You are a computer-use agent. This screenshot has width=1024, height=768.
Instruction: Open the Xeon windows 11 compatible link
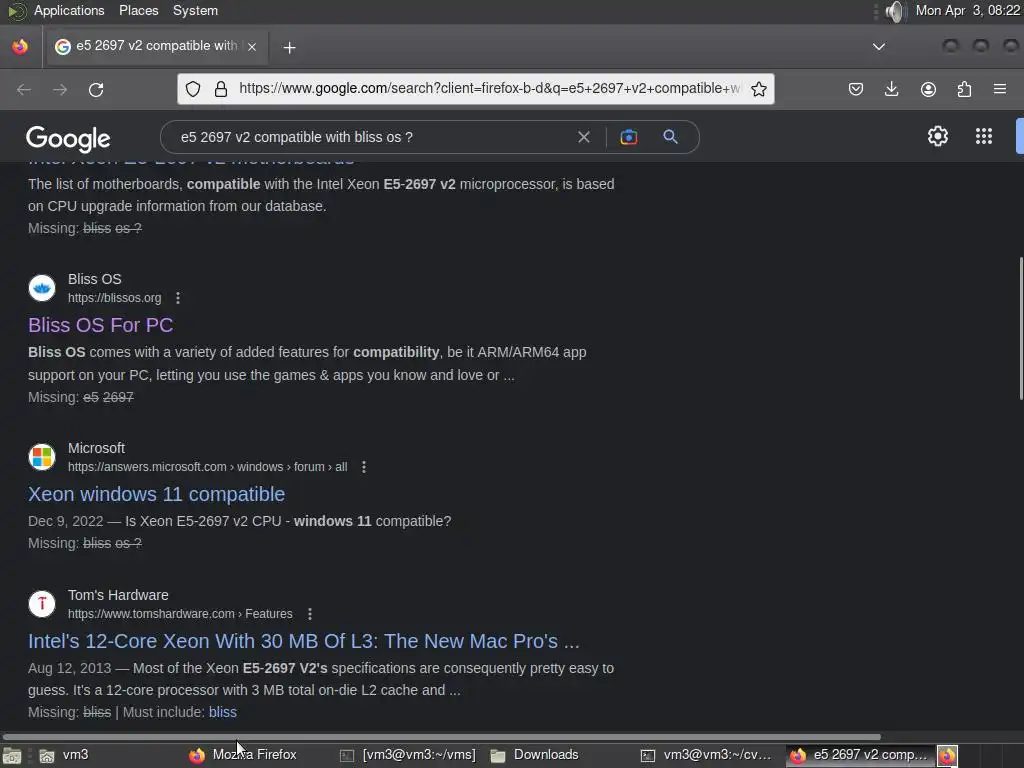tap(156, 494)
